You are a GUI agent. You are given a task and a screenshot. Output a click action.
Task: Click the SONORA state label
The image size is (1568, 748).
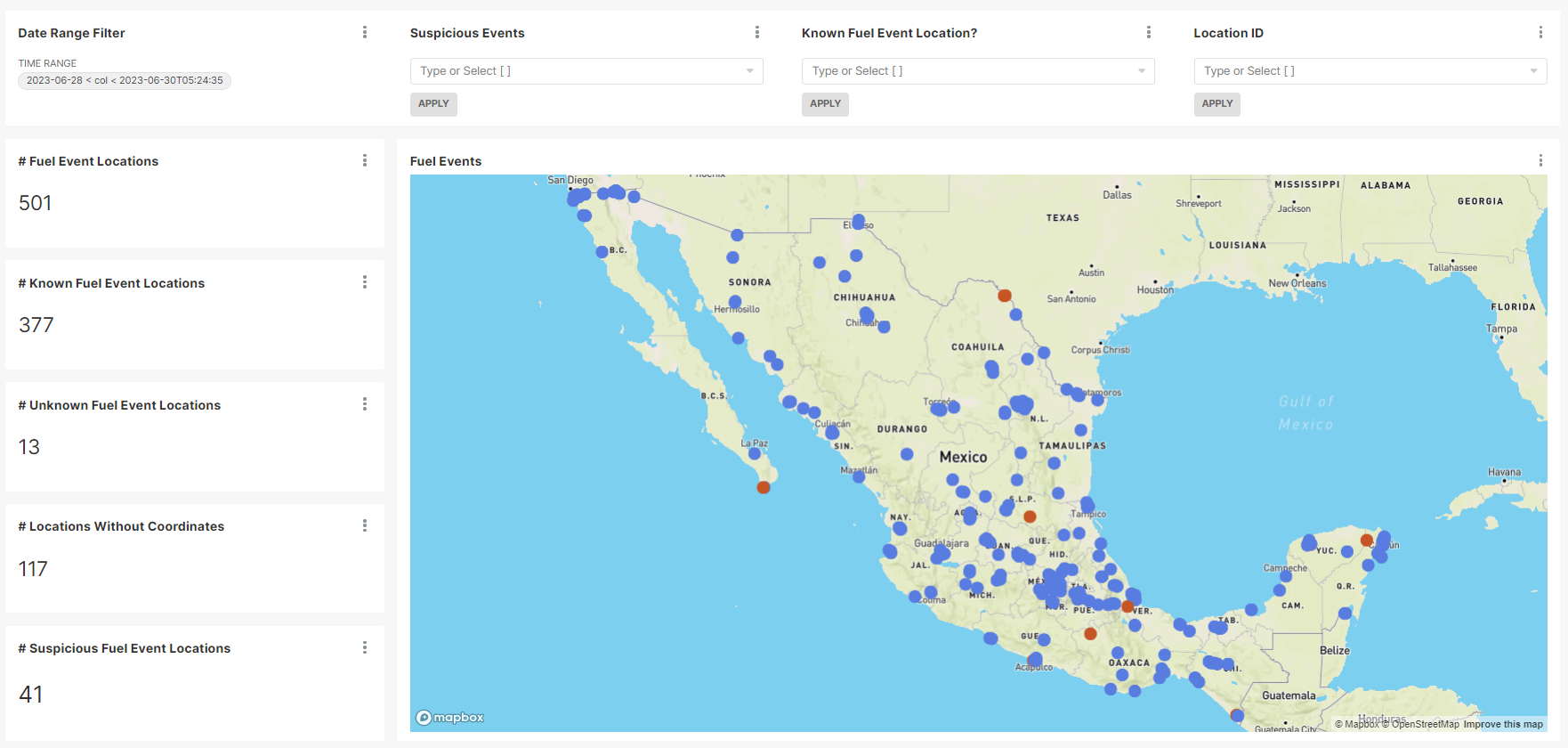(x=750, y=282)
